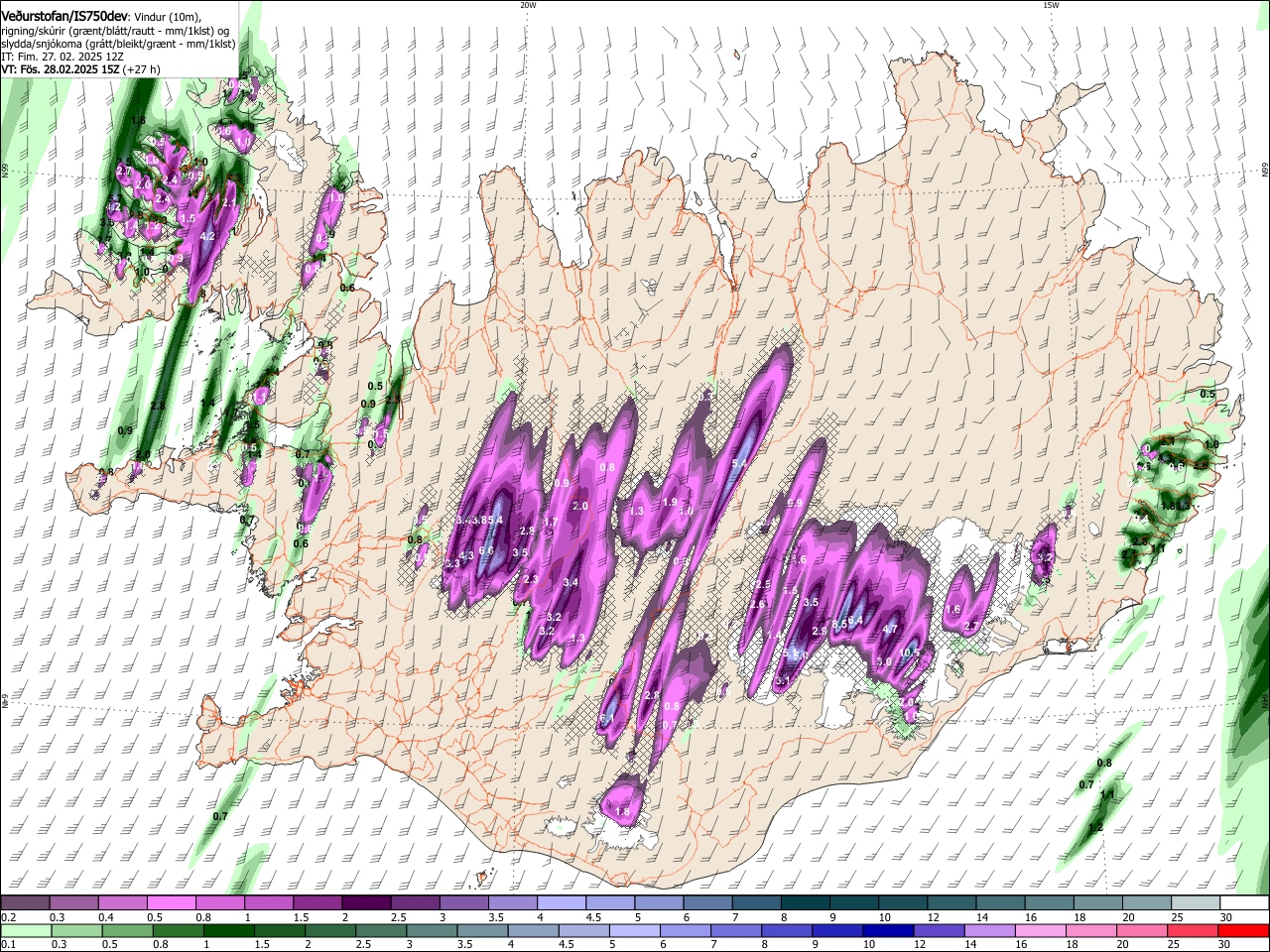Select lower scale swatch between 0.5 and 0.8
The image size is (1270, 952).
point(127,931)
